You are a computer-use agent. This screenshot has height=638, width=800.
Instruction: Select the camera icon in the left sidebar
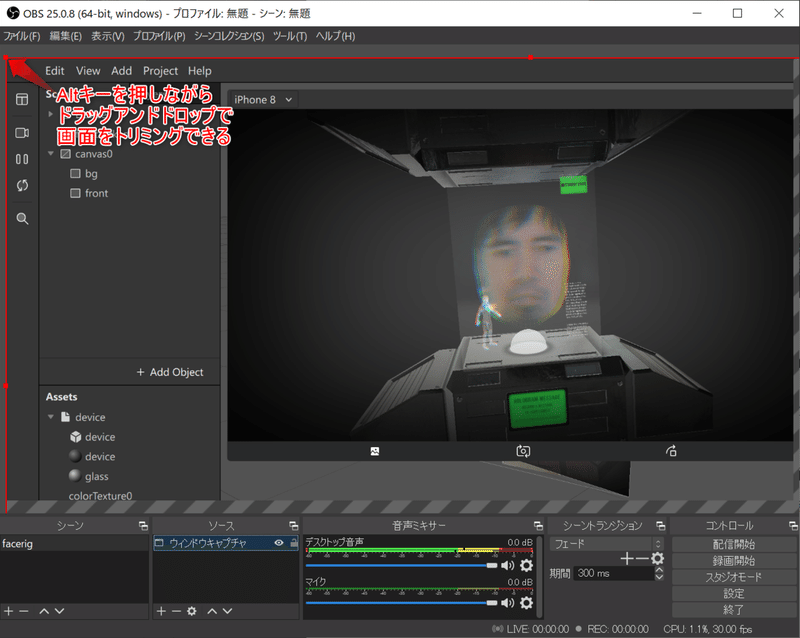(22, 133)
